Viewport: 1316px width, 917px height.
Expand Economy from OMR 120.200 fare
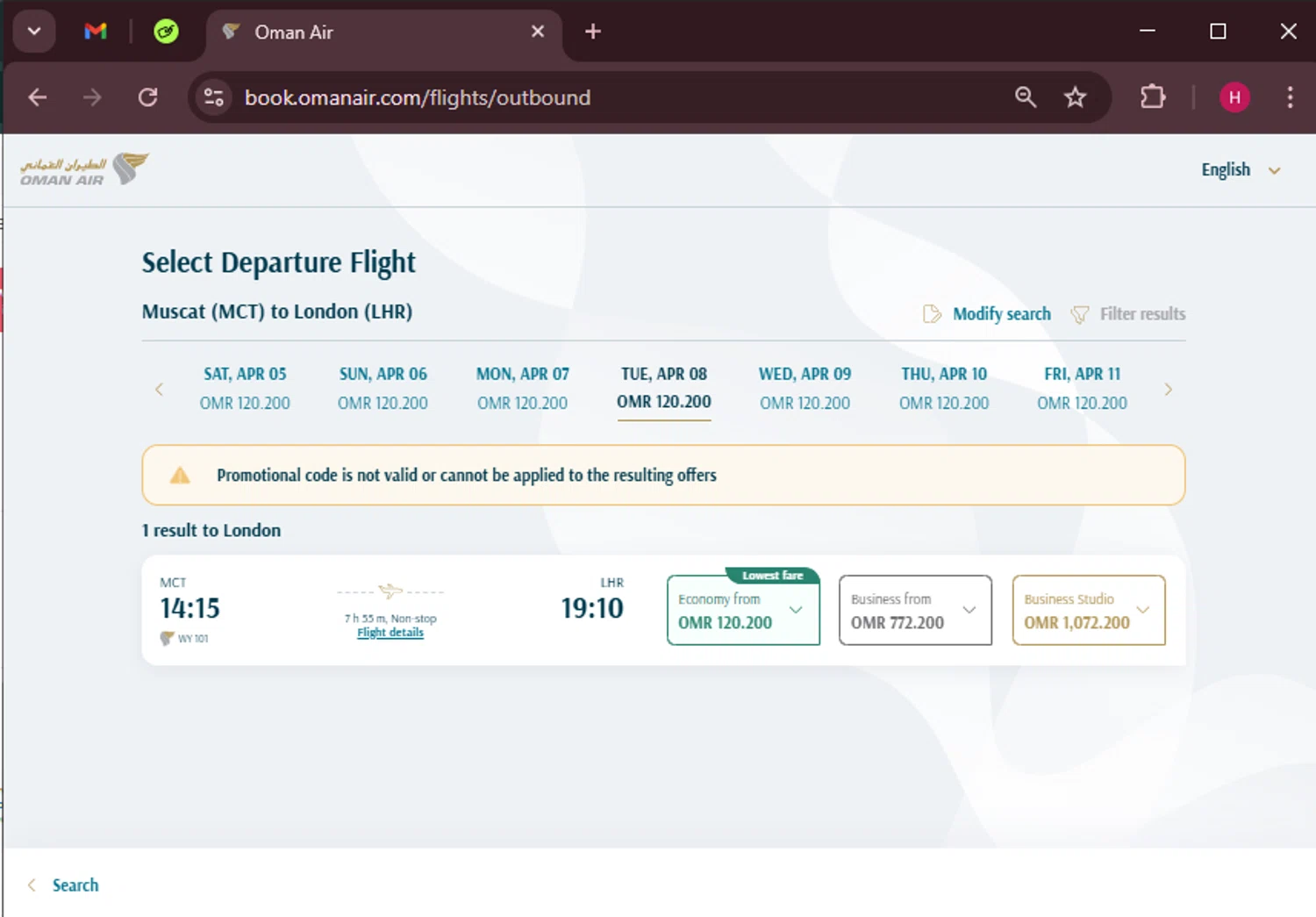[743, 610]
